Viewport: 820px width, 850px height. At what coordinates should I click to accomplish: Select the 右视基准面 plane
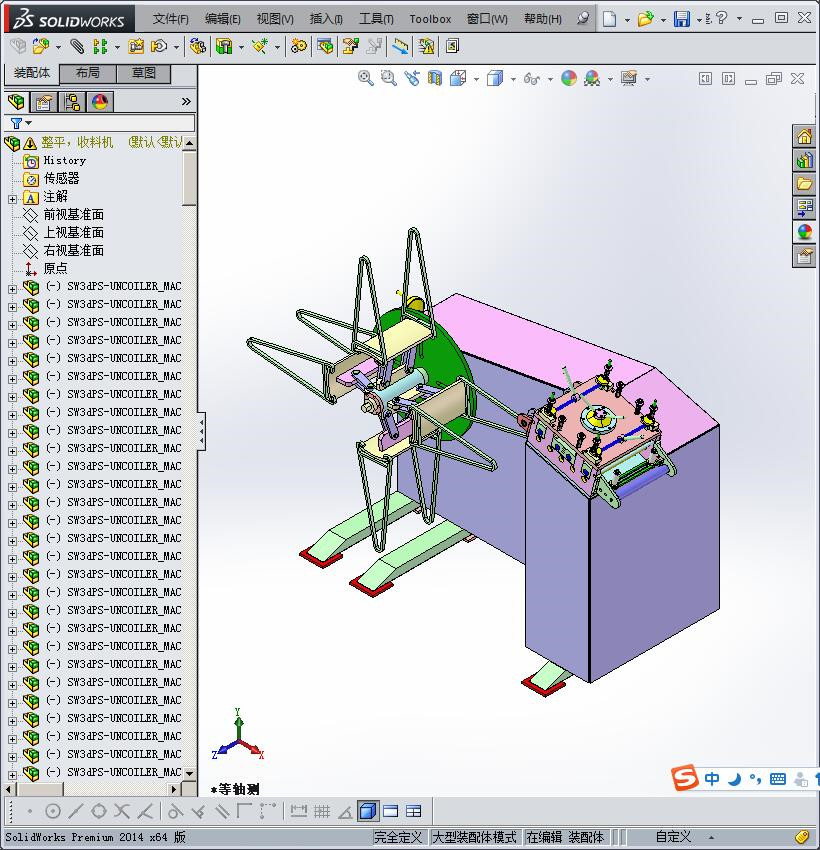pos(73,250)
